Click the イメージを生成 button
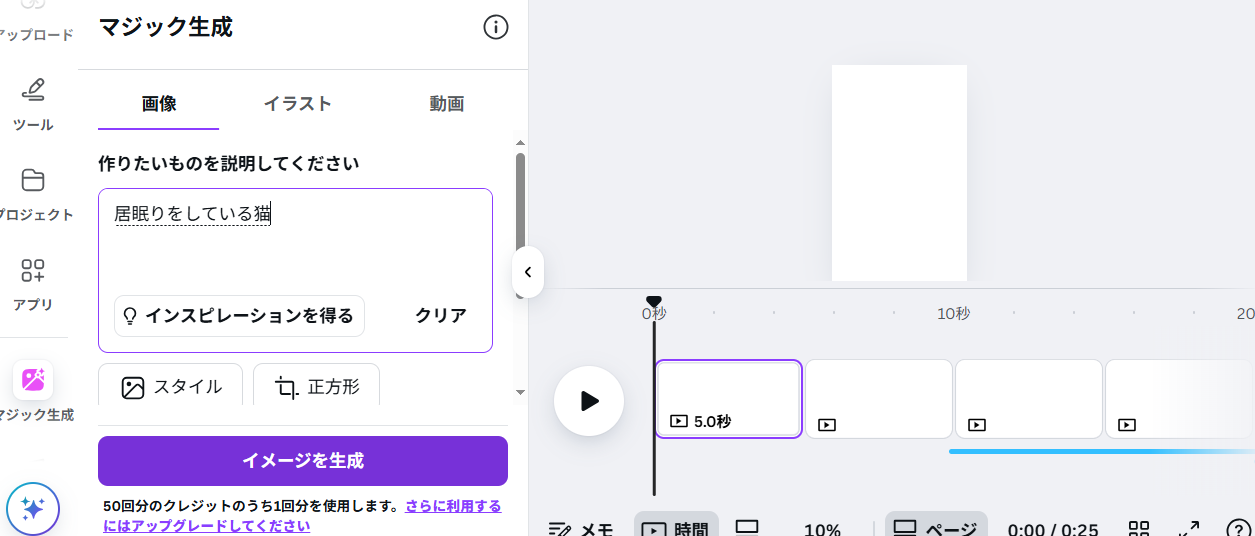The height and width of the screenshot is (536, 1255). point(303,461)
